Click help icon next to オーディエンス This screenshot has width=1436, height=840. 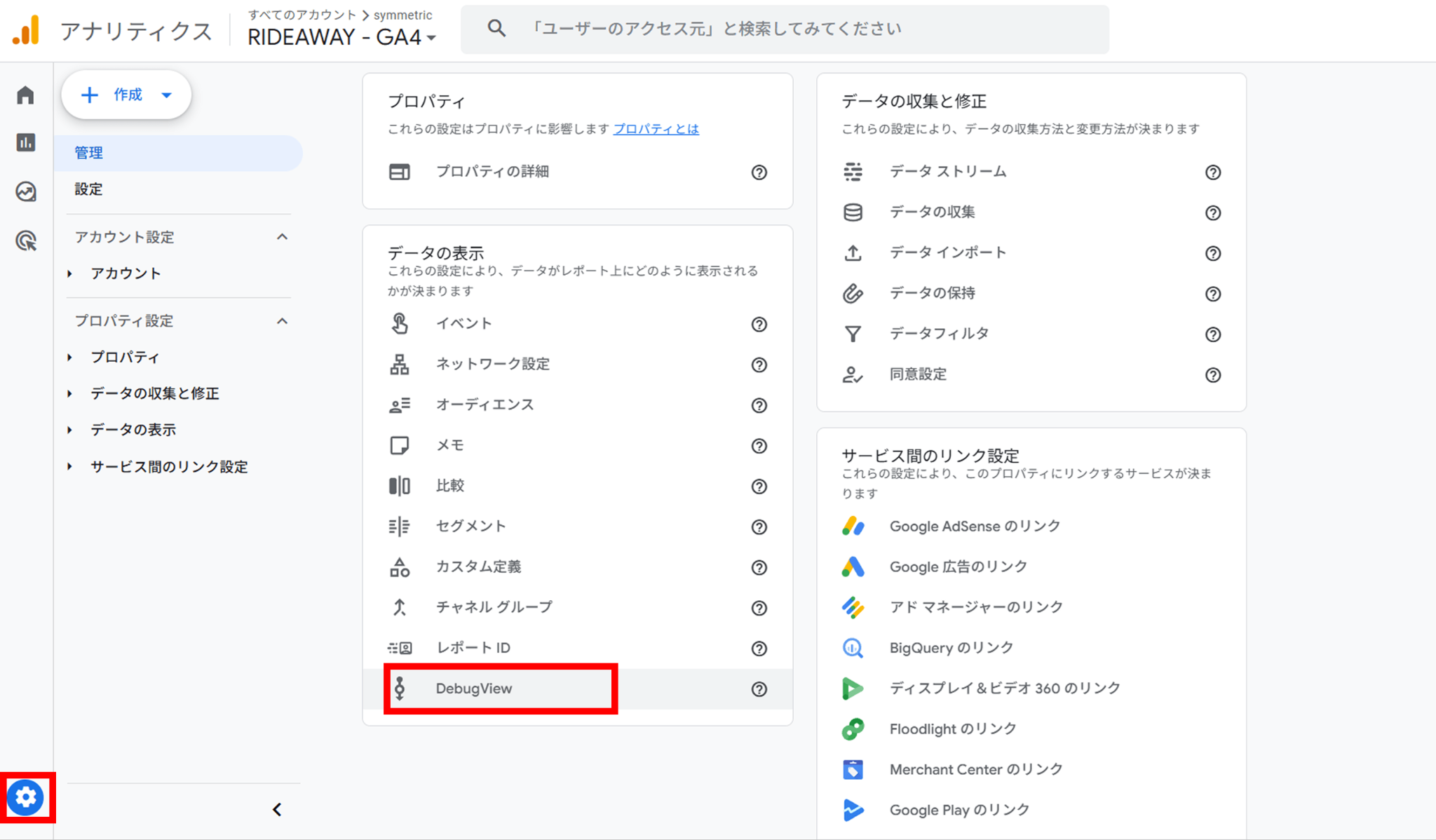click(759, 405)
